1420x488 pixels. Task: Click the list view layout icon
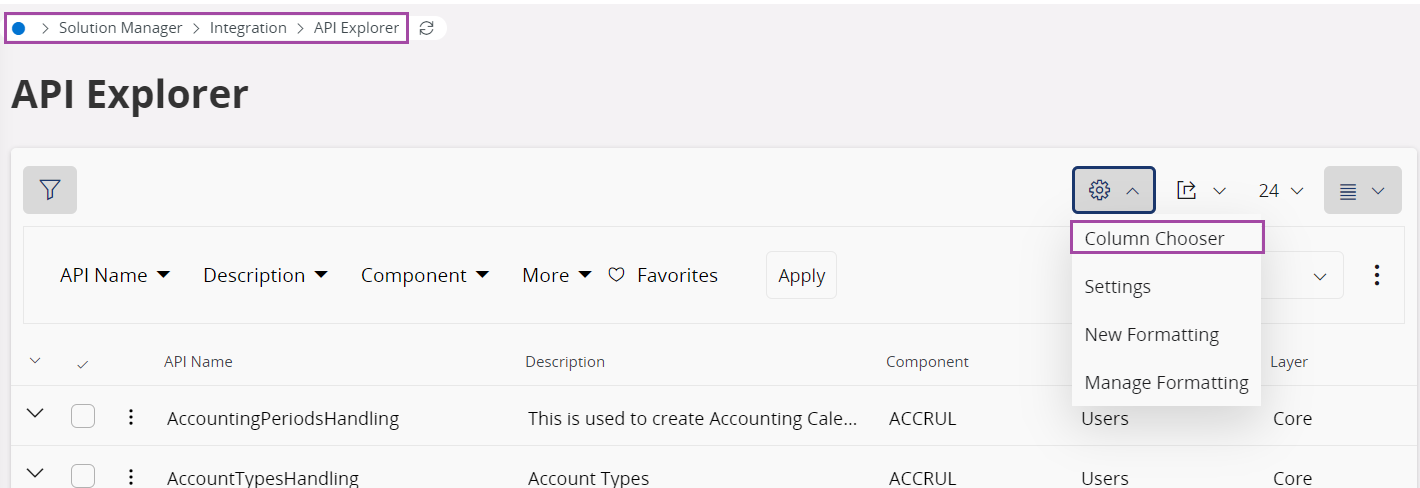[x=1348, y=191]
